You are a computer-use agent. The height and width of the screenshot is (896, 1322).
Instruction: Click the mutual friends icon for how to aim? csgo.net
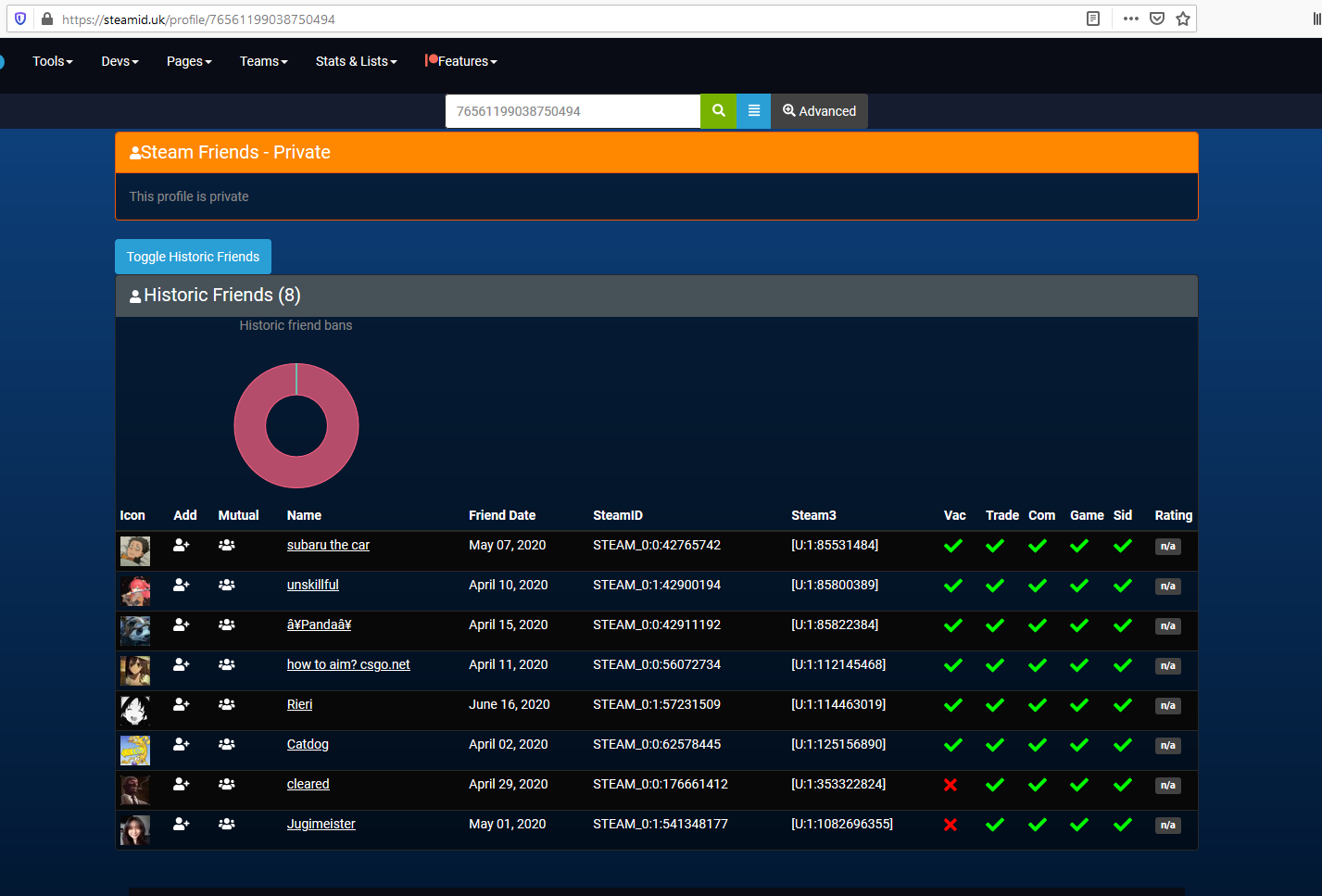pyautogui.click(x=226, y=664)
